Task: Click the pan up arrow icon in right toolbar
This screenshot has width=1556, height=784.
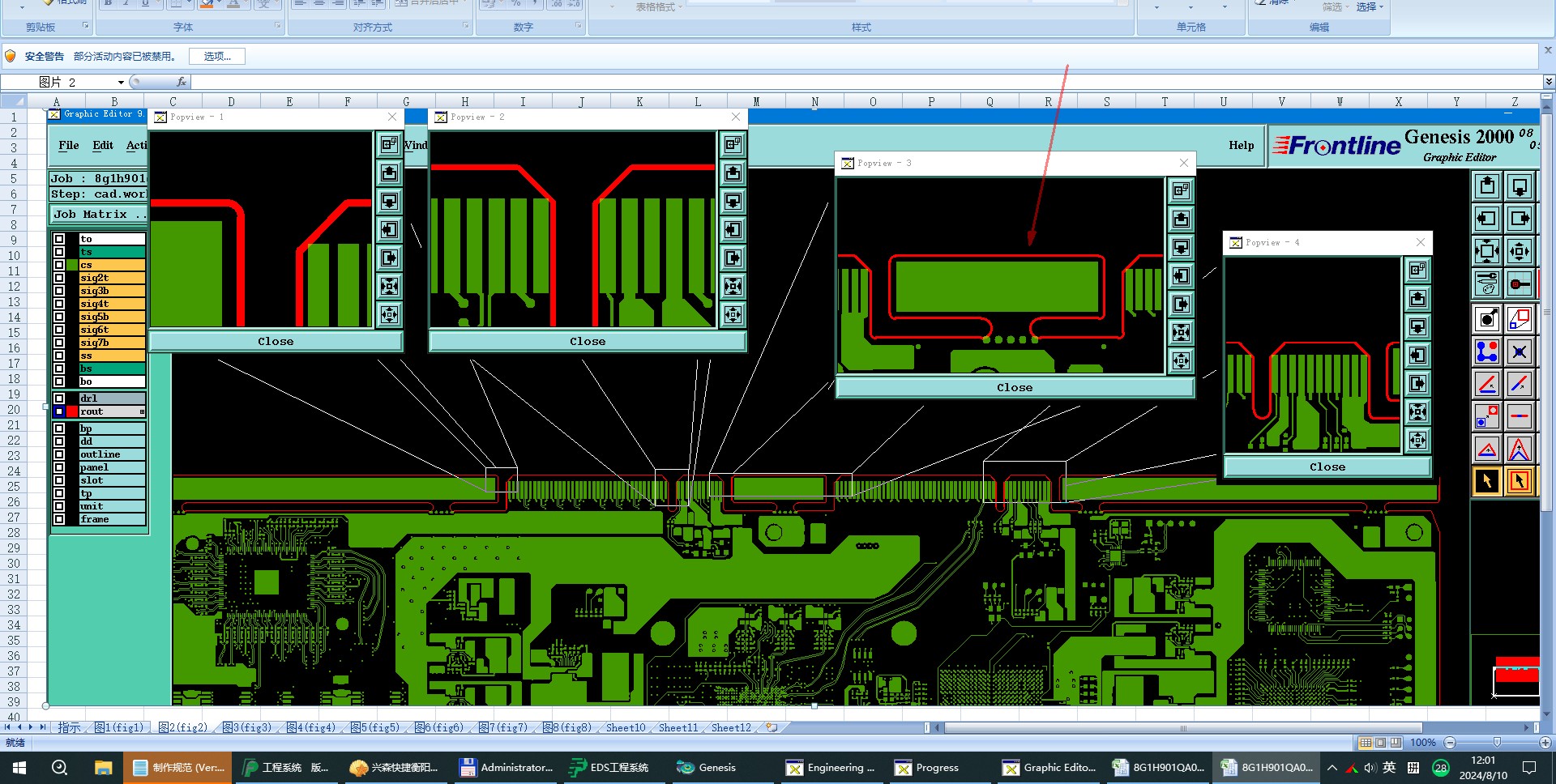Action: (1487, 186)
